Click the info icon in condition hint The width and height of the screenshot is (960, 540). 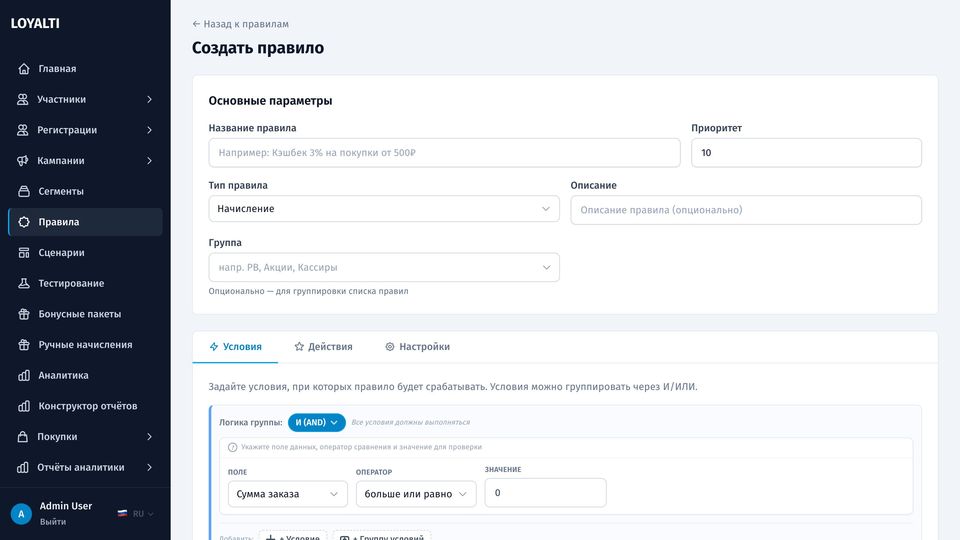tap(233, 447)
